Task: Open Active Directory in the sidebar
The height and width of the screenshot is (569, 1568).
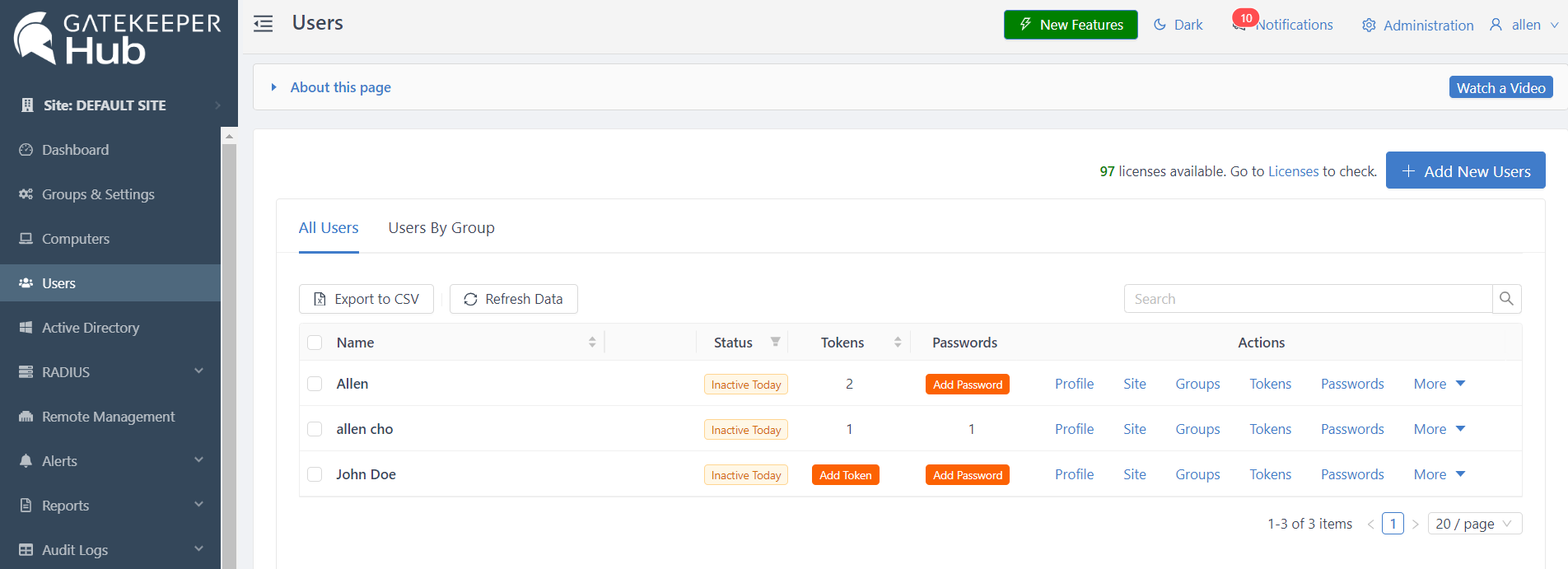Action: coord(91,328)
